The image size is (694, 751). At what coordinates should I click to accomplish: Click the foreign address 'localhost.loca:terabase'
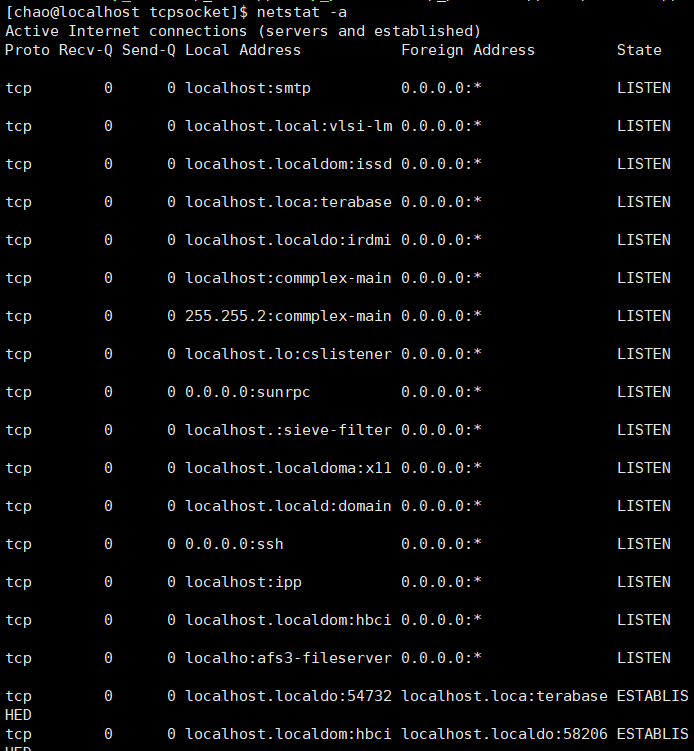(504, 696)
